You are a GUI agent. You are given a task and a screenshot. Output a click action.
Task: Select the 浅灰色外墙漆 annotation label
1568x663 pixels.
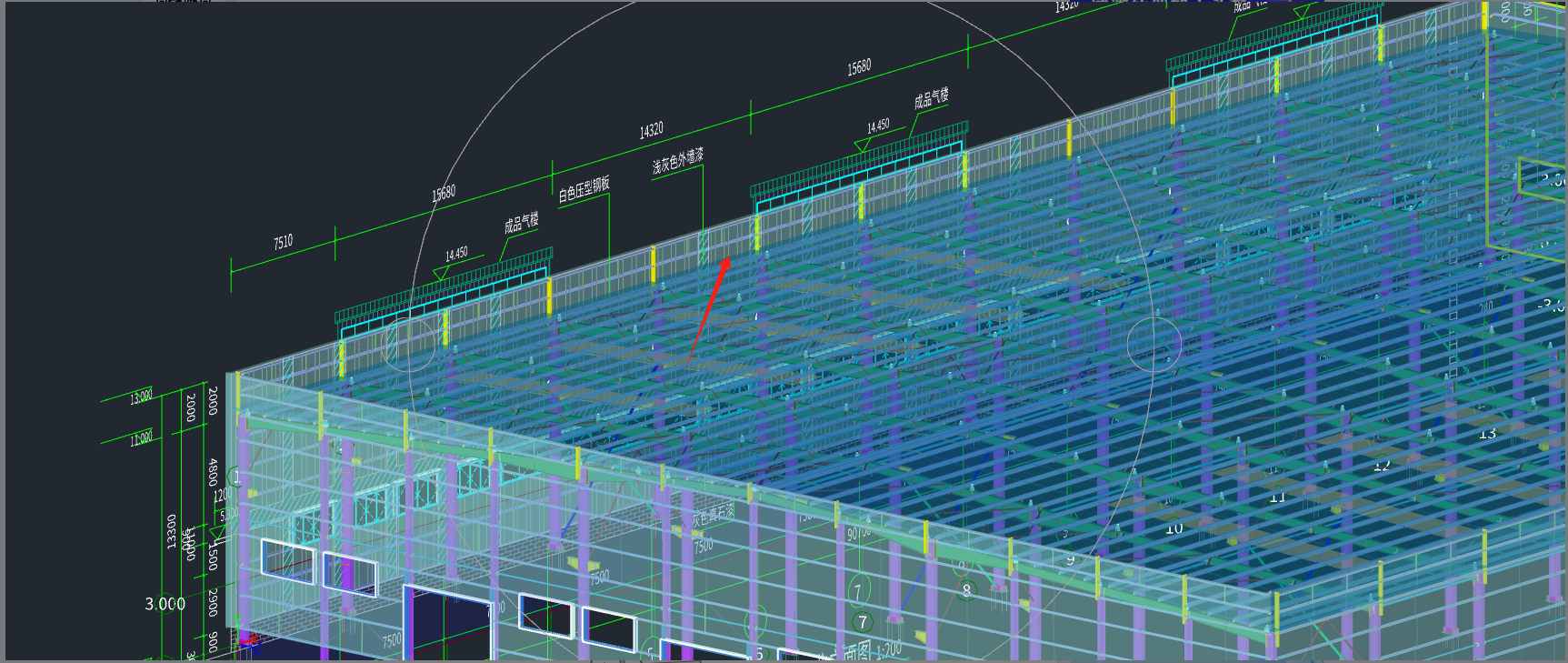click(677, 161)
